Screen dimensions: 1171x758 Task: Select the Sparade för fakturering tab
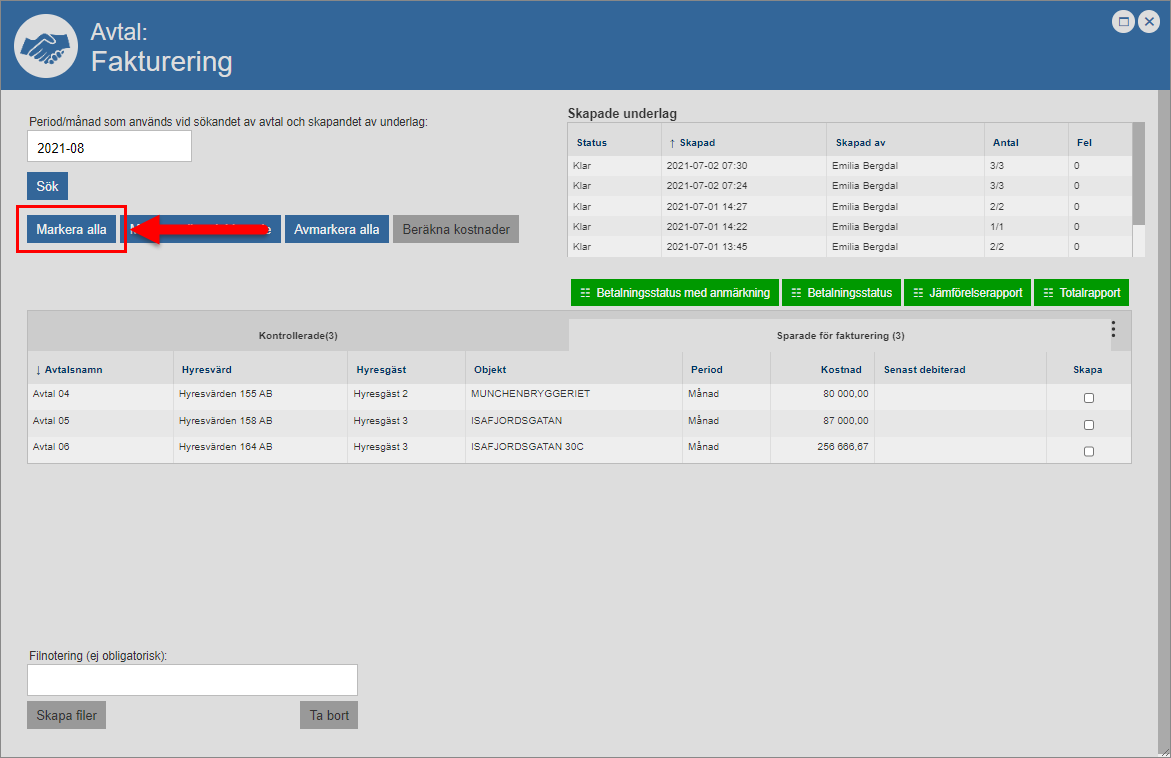pos(840,336)
